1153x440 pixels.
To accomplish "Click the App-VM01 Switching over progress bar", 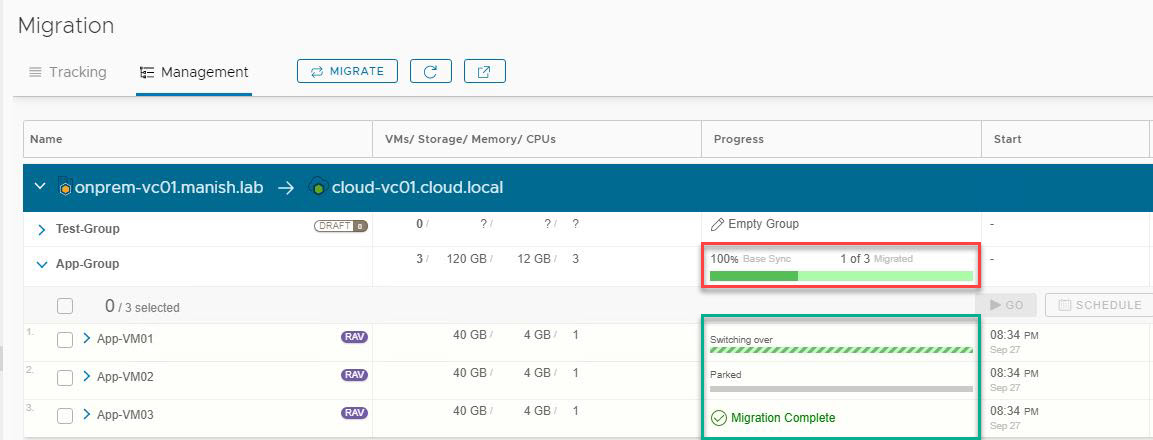I will (841, 350).
